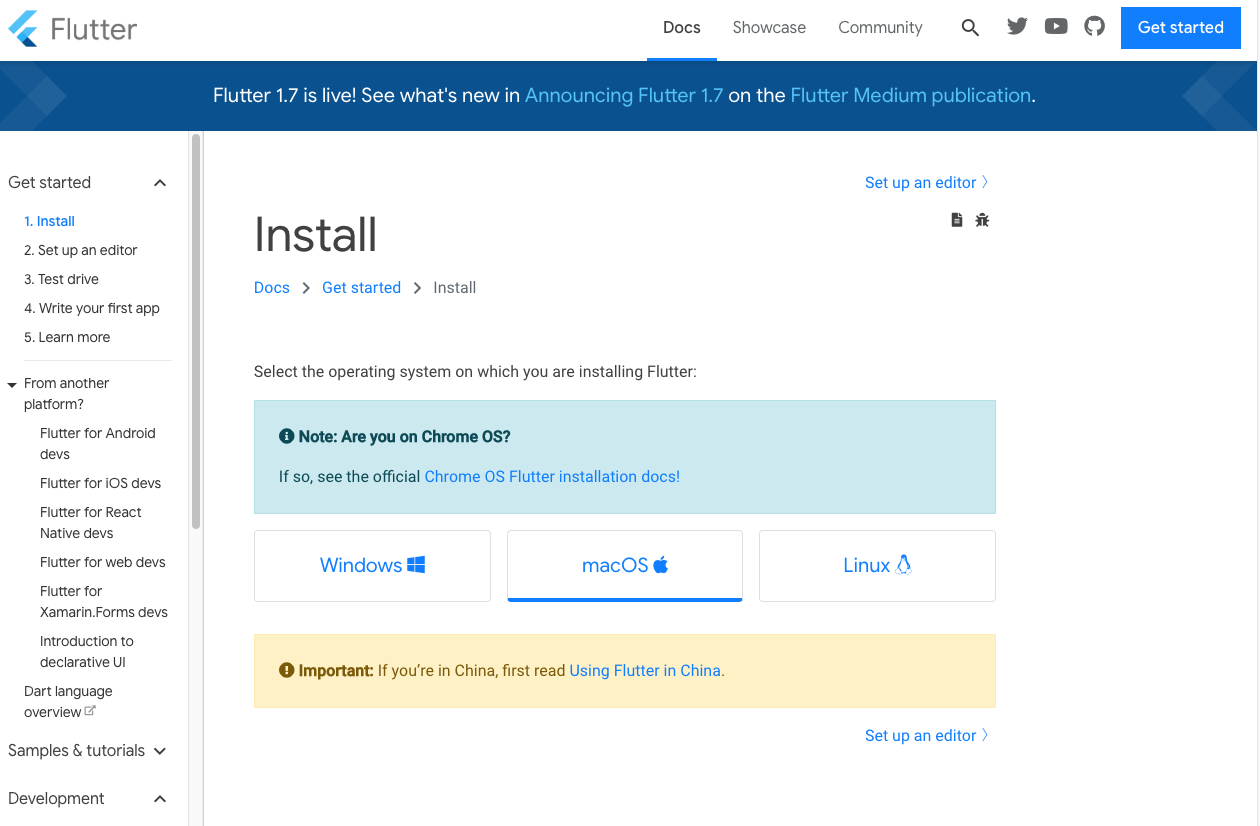Open the Community navigation item
1260x826 pixels.
[880, 28]
